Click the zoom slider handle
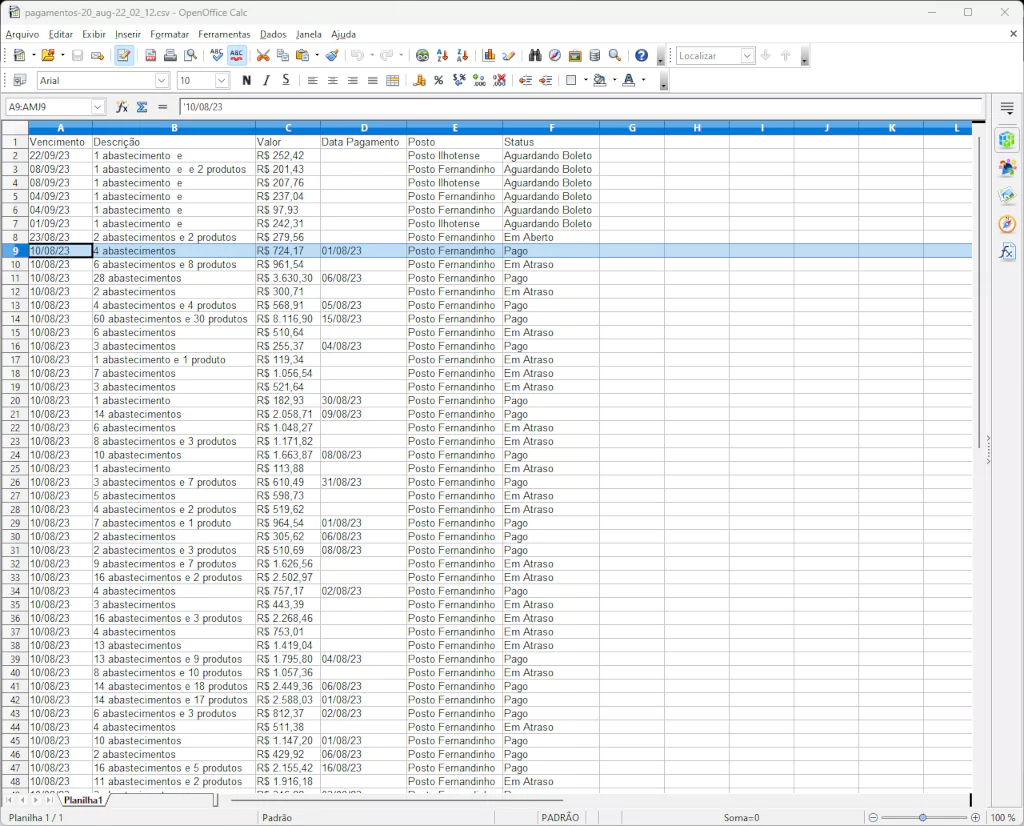The image size is (1024, 826). [923, 818]
